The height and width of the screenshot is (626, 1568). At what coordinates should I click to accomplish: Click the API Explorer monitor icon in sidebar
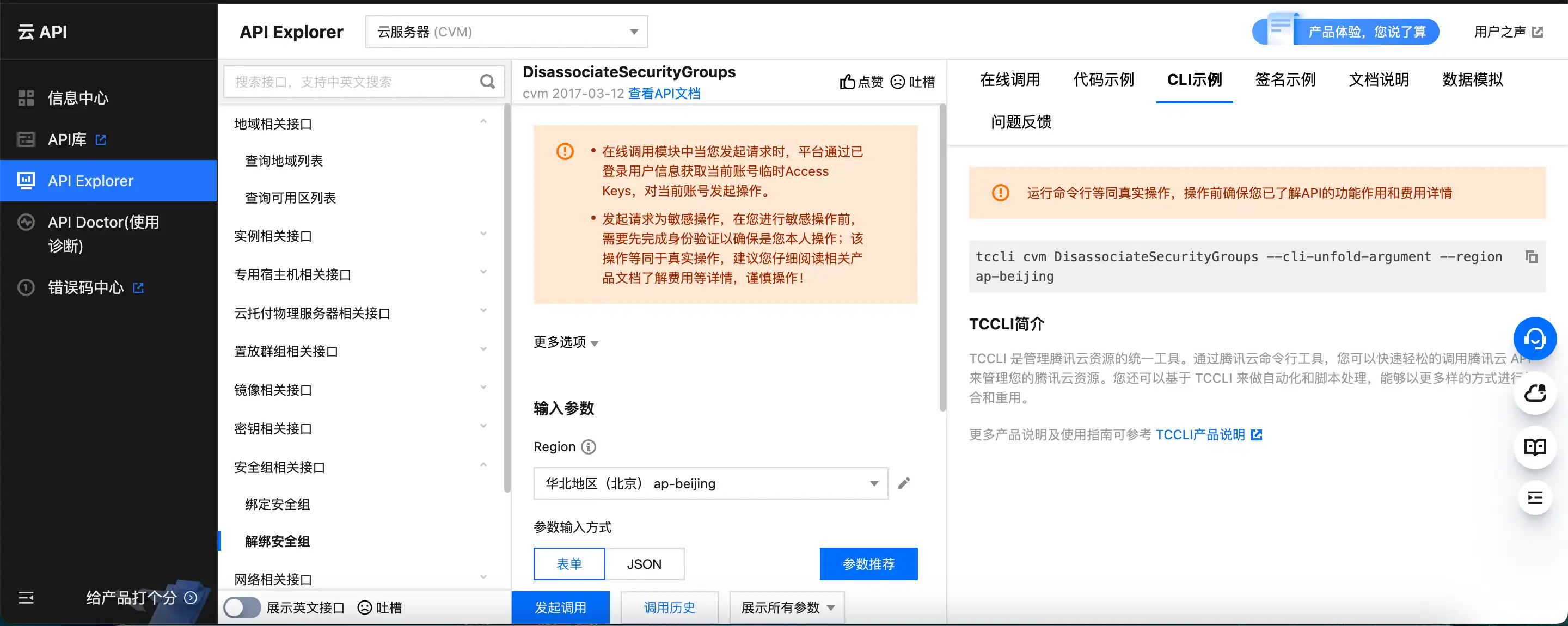[26, 181]
